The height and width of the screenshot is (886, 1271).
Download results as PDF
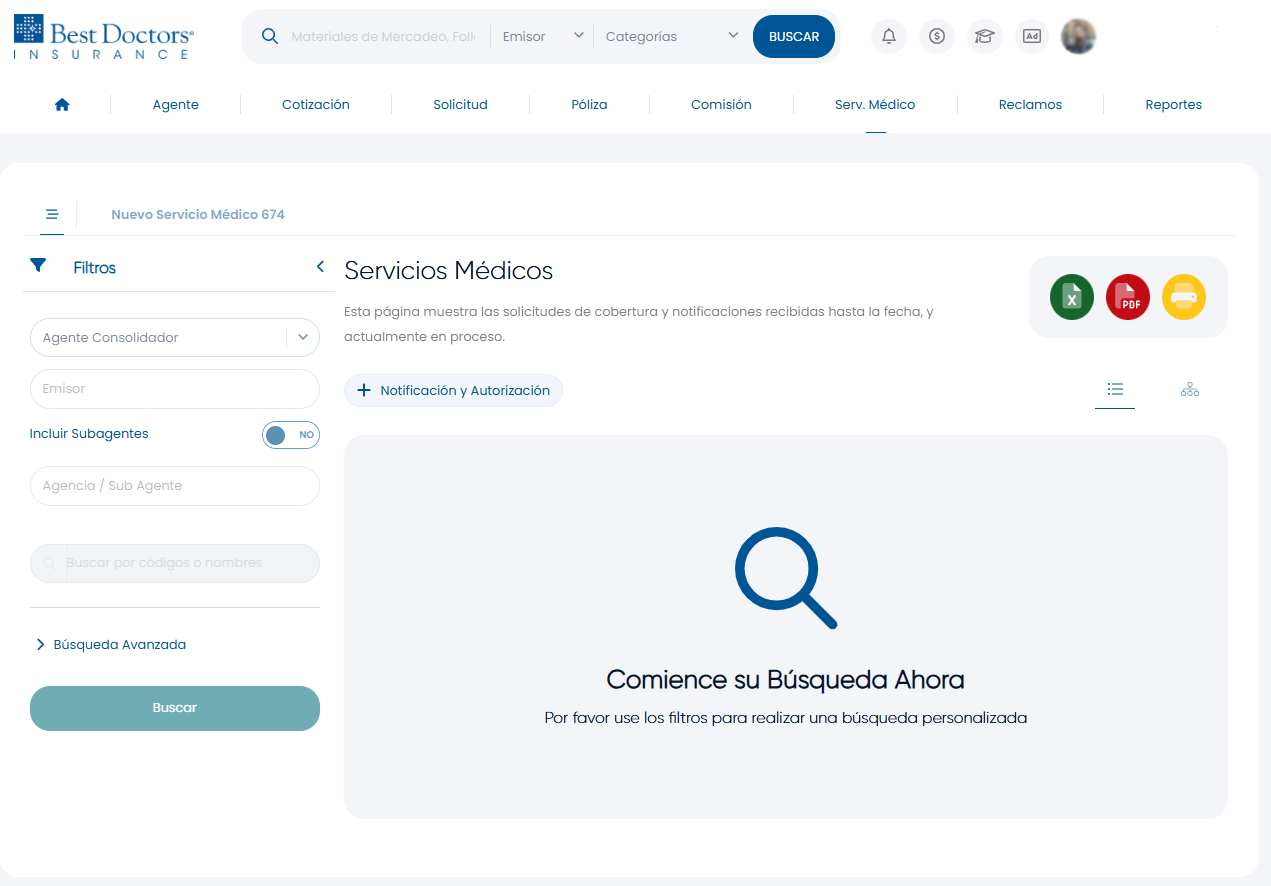(1127, 297)
